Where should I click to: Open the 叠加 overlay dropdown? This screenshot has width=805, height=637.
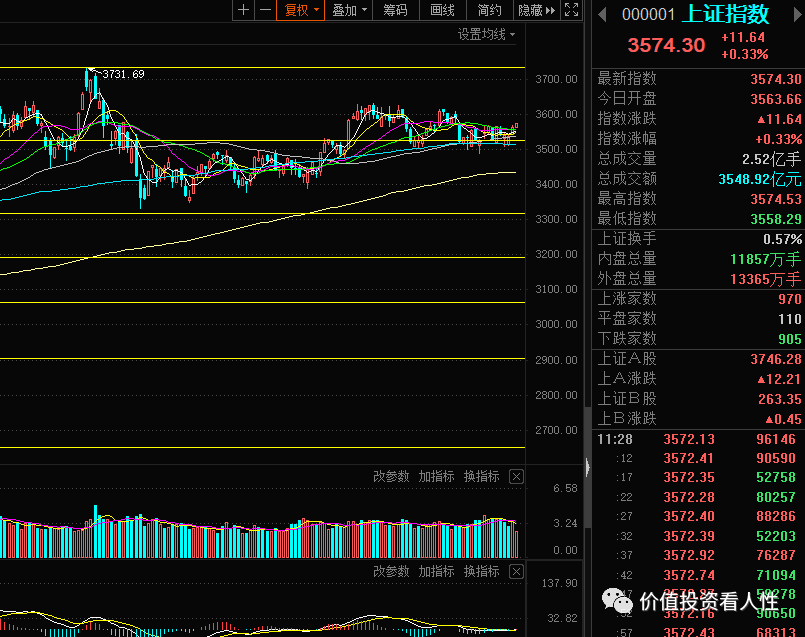tap(349, 10)
